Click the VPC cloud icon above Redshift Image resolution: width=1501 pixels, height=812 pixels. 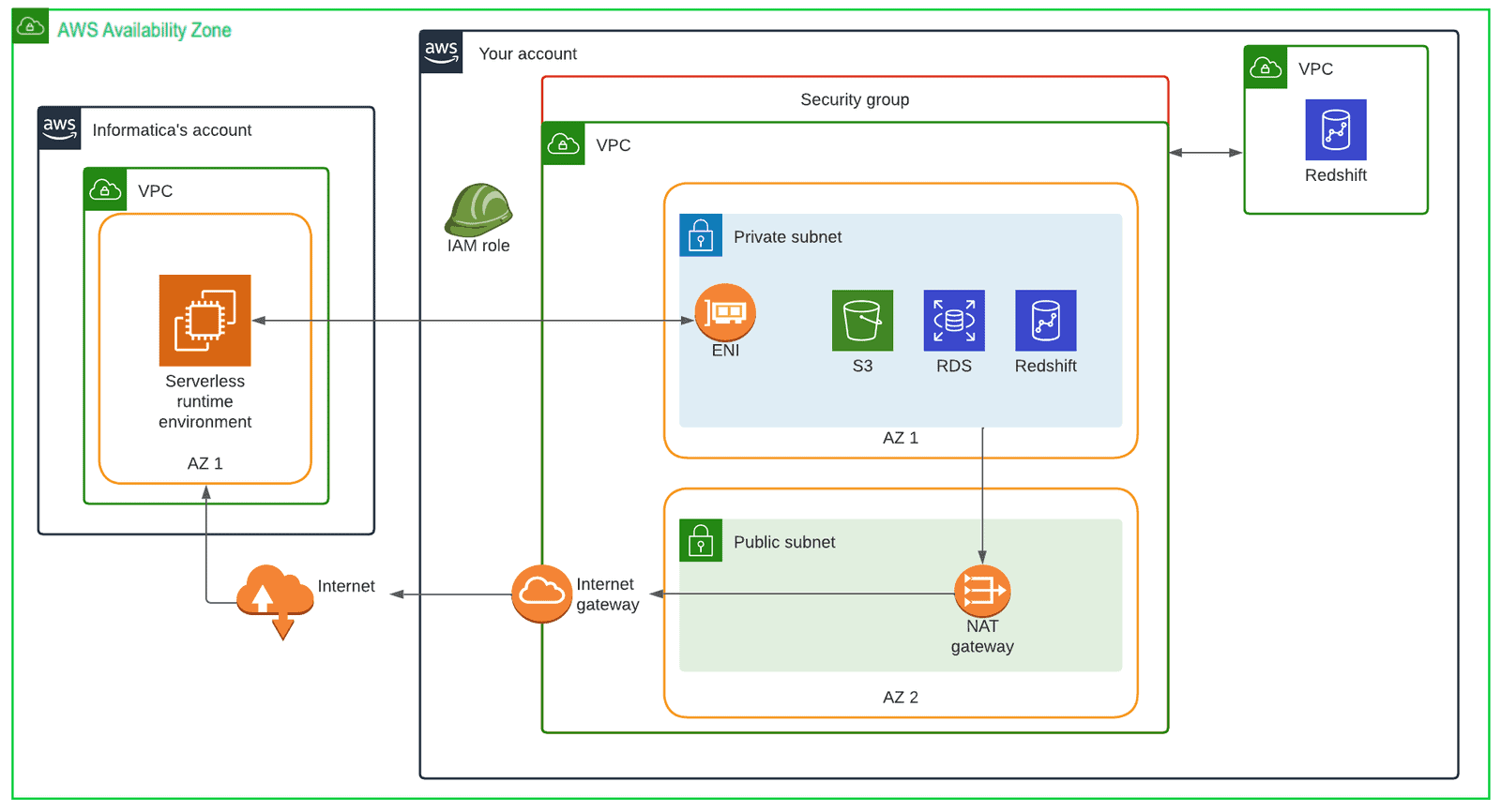[x=1266, y=68]
